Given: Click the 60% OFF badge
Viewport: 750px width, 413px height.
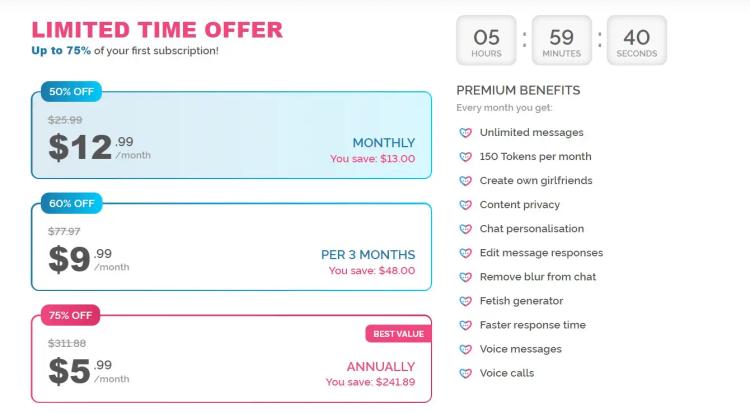Looking at the screenshot, I should coord(71,203).
